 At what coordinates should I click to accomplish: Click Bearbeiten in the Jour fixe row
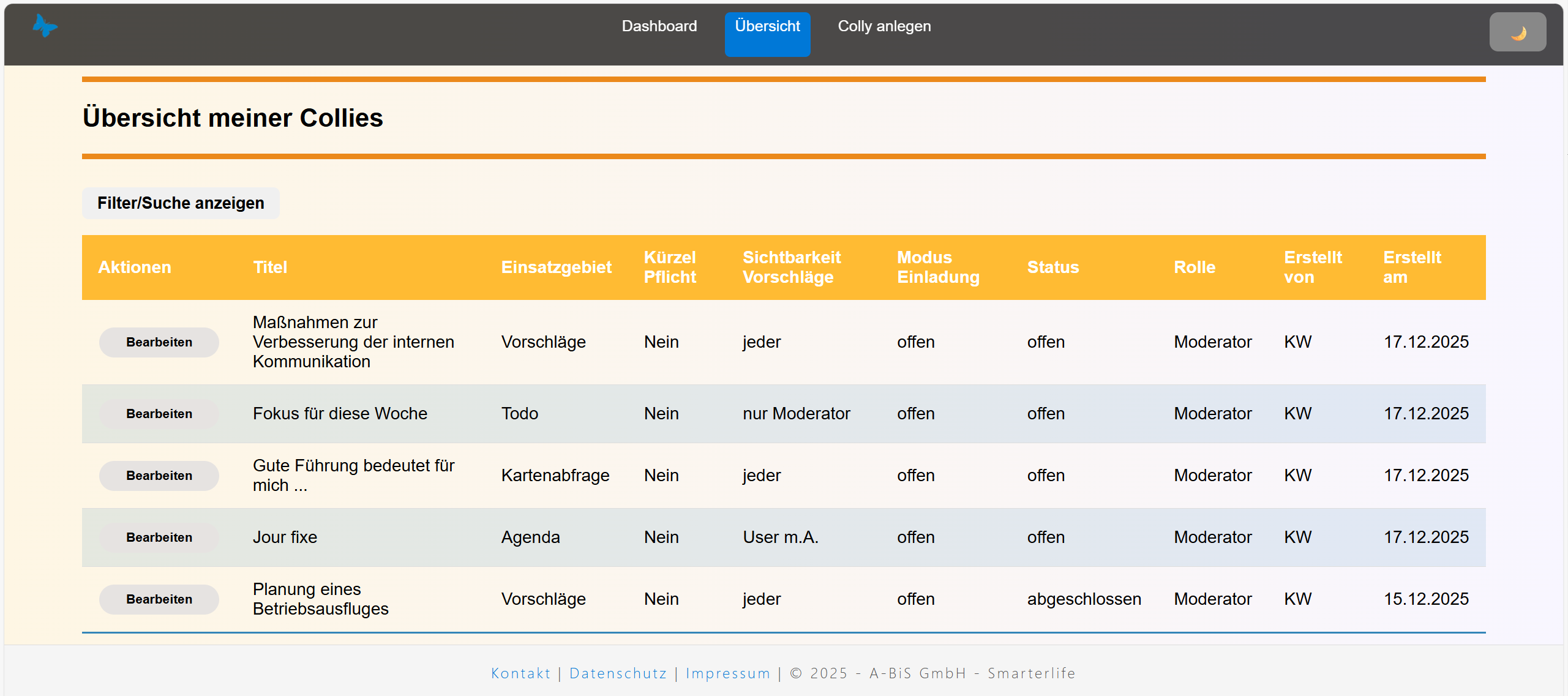click(x=159, y=537)
